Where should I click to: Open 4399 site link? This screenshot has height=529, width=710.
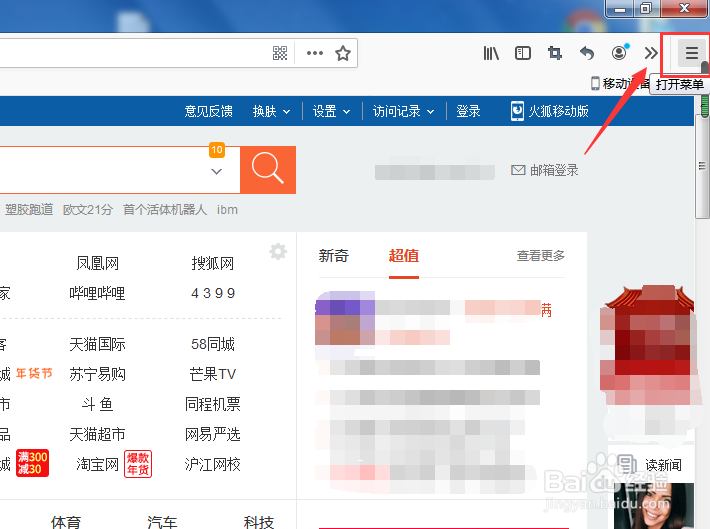(213, 293)
